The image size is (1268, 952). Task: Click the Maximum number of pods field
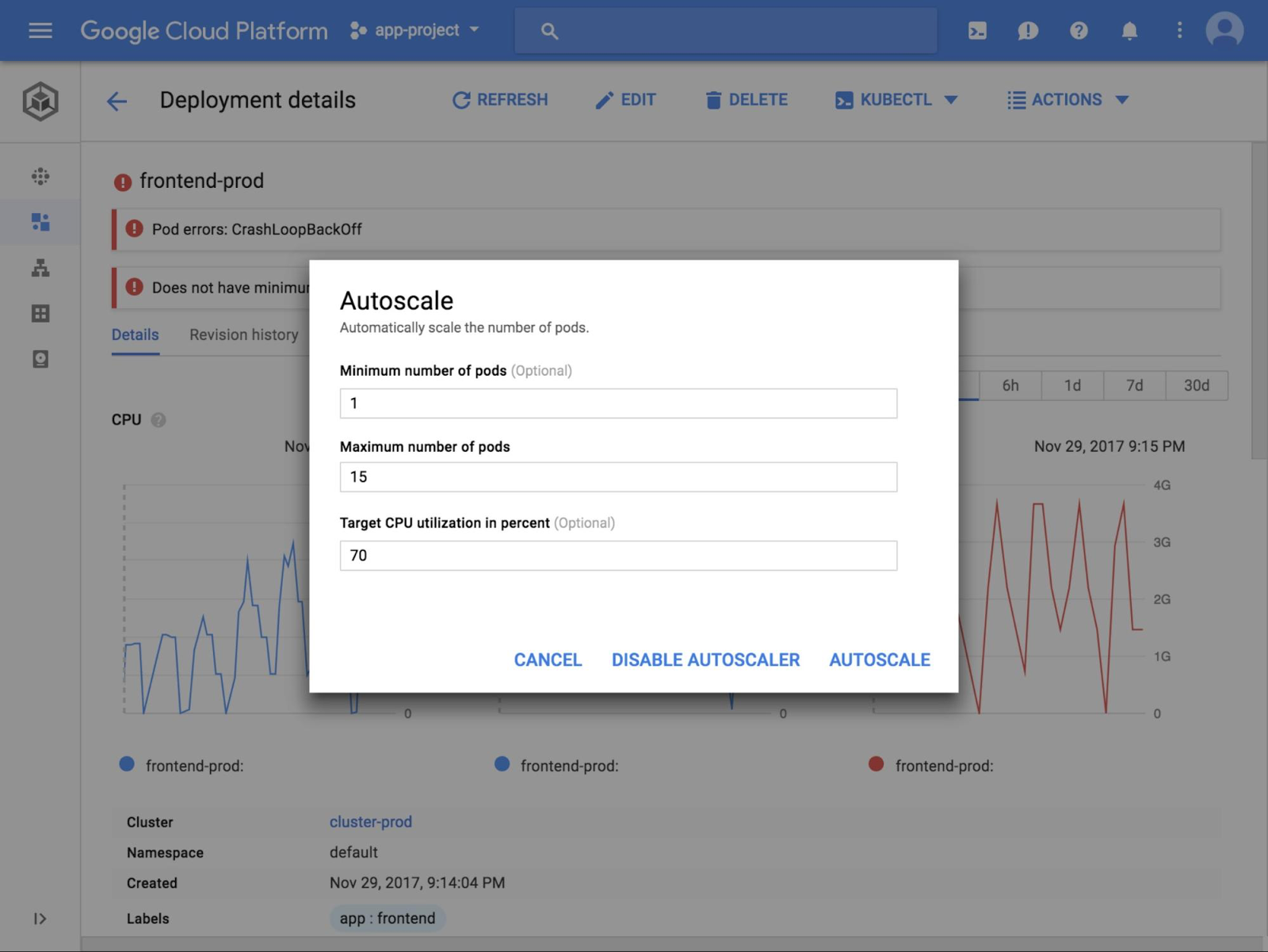tap(618, 477)
